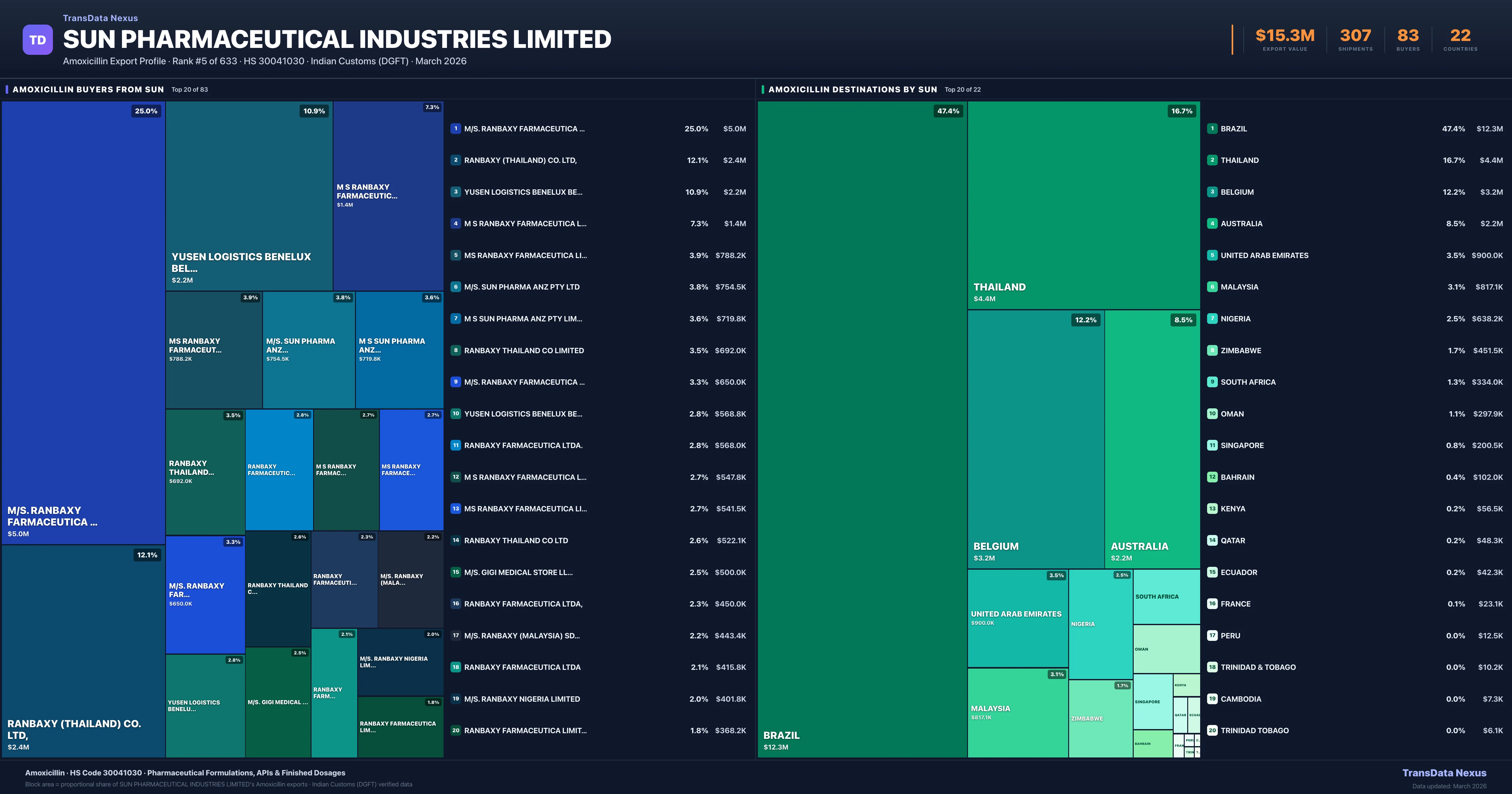This screenshot has height=794, width=1512.
Task: Open the Australia row in destinations list
Action: click(x=1241, y=224)
